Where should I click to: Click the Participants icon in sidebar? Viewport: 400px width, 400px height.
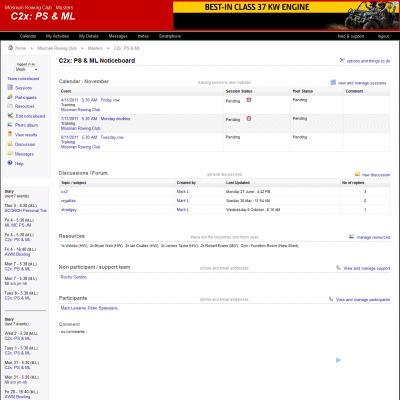[10, 97]
